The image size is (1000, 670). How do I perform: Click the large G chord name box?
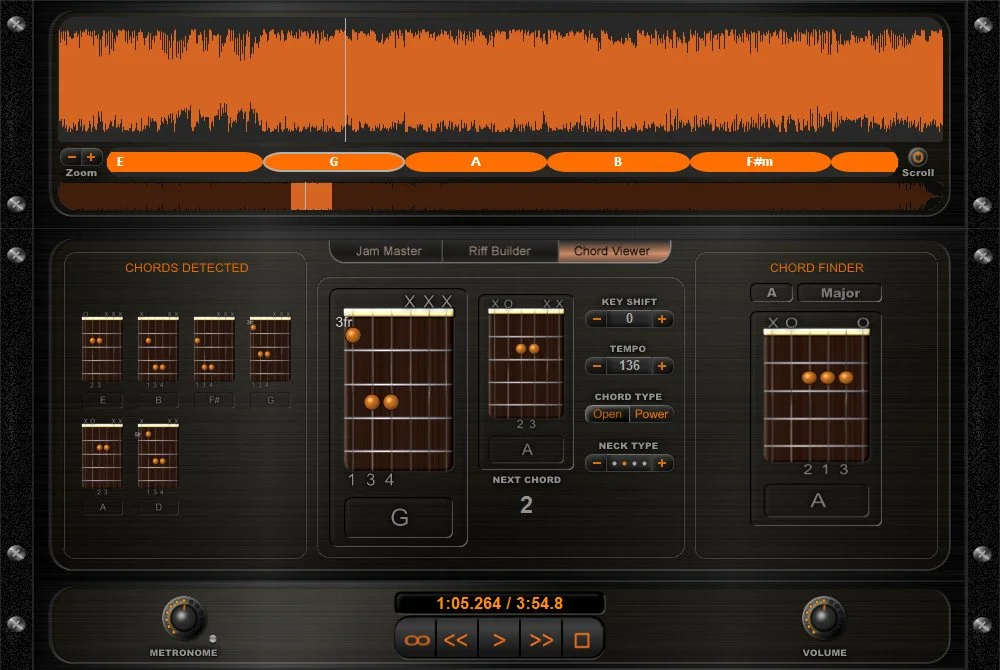pos(399,518)
